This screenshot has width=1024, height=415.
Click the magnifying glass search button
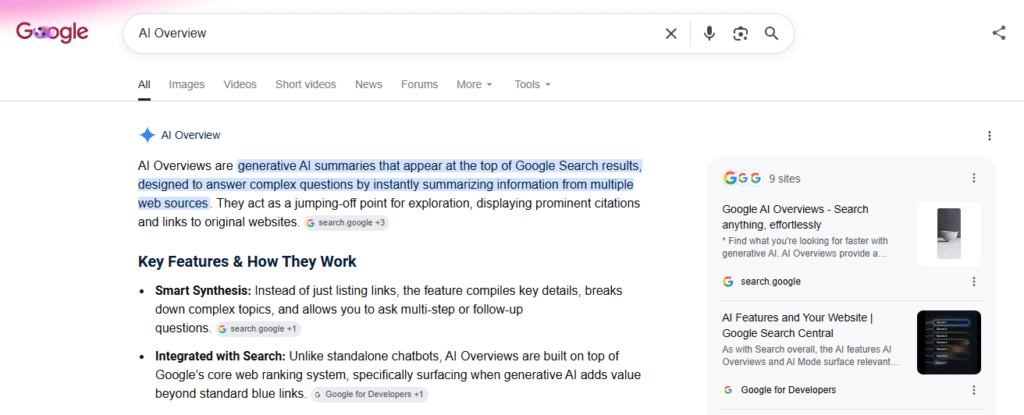(771, 33)
